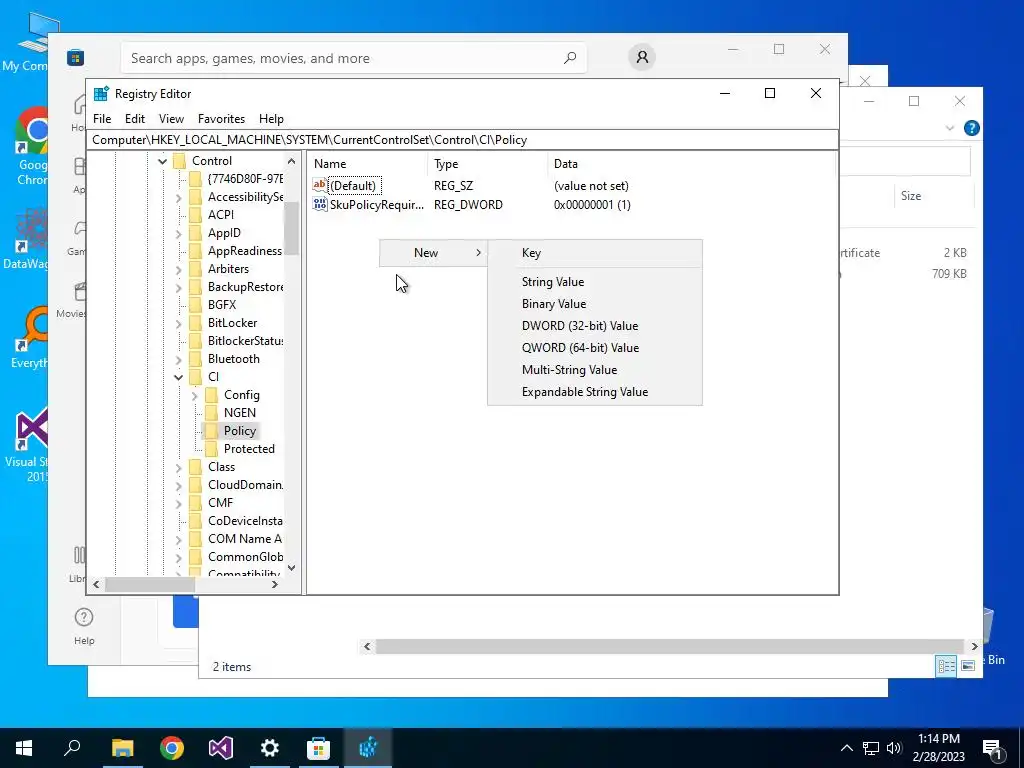Viewport: 1024px width, 768px height.
Task: Click the BackupRestore folder icon
Action: point(195,287)
